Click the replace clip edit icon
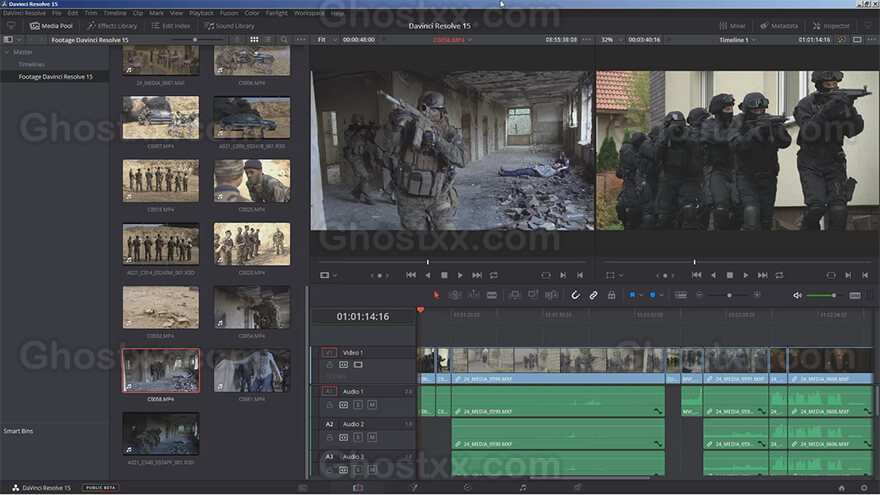The width and height of the screenshot is (880, 495). coord(552,295)
